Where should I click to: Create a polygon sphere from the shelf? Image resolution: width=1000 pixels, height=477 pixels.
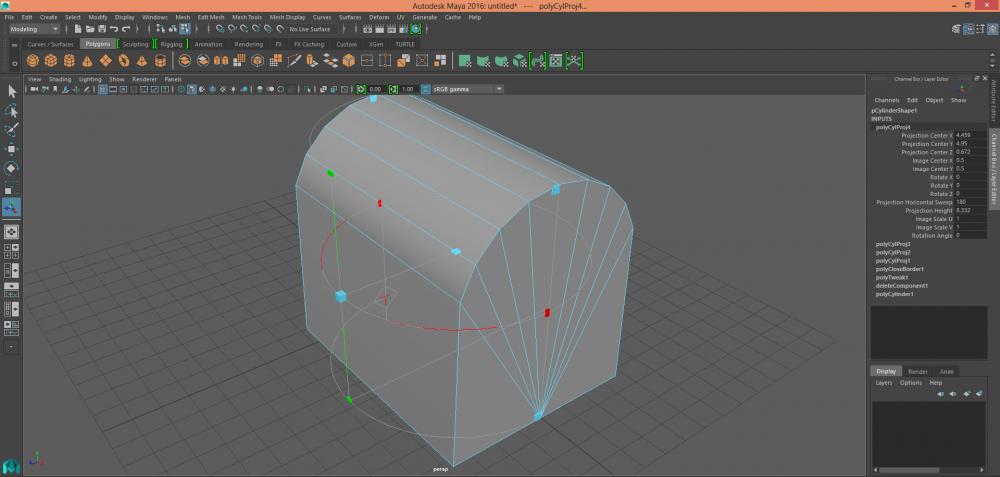(x=34, y=61)
